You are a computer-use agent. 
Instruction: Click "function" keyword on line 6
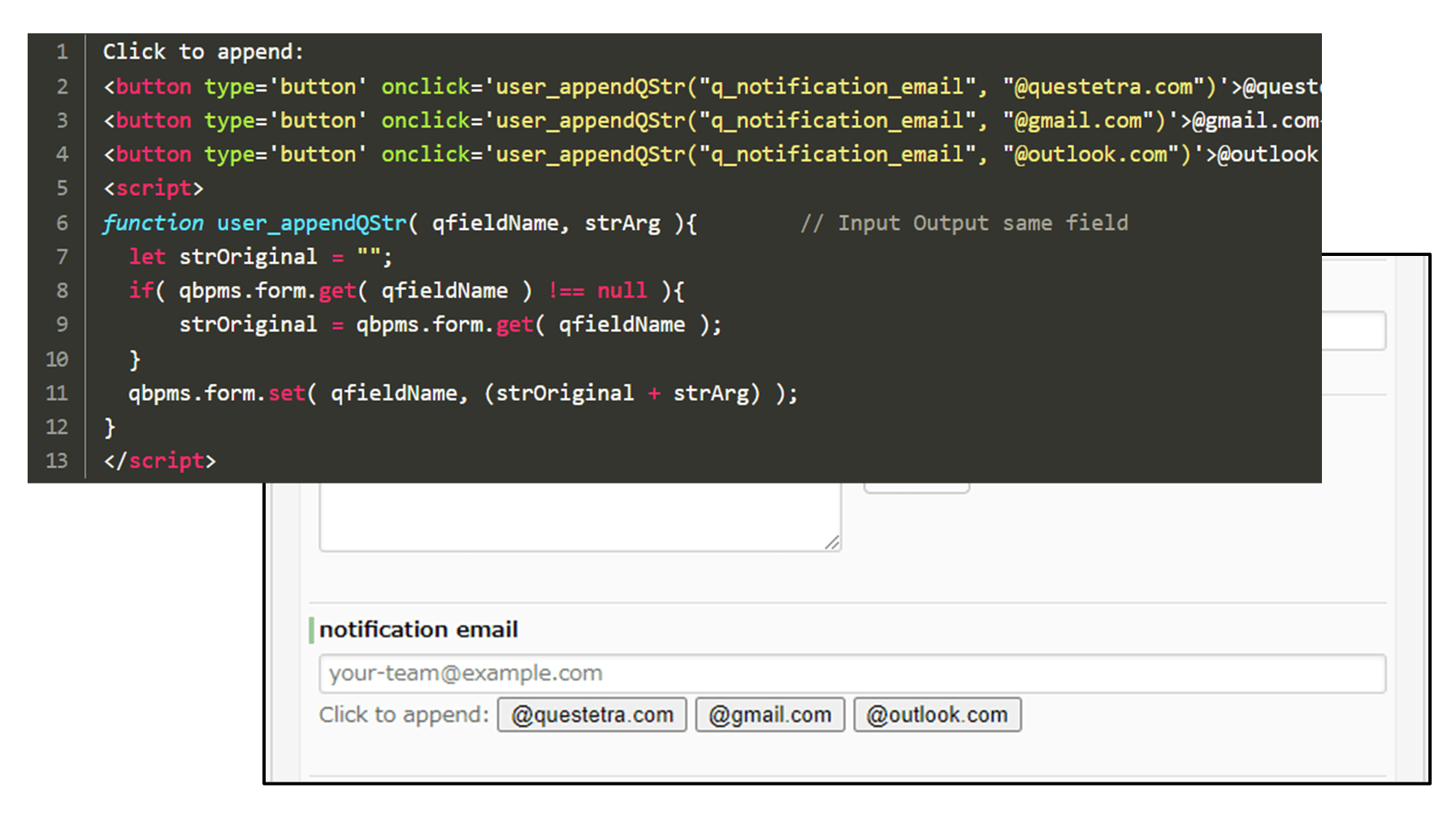pos(153,223)
